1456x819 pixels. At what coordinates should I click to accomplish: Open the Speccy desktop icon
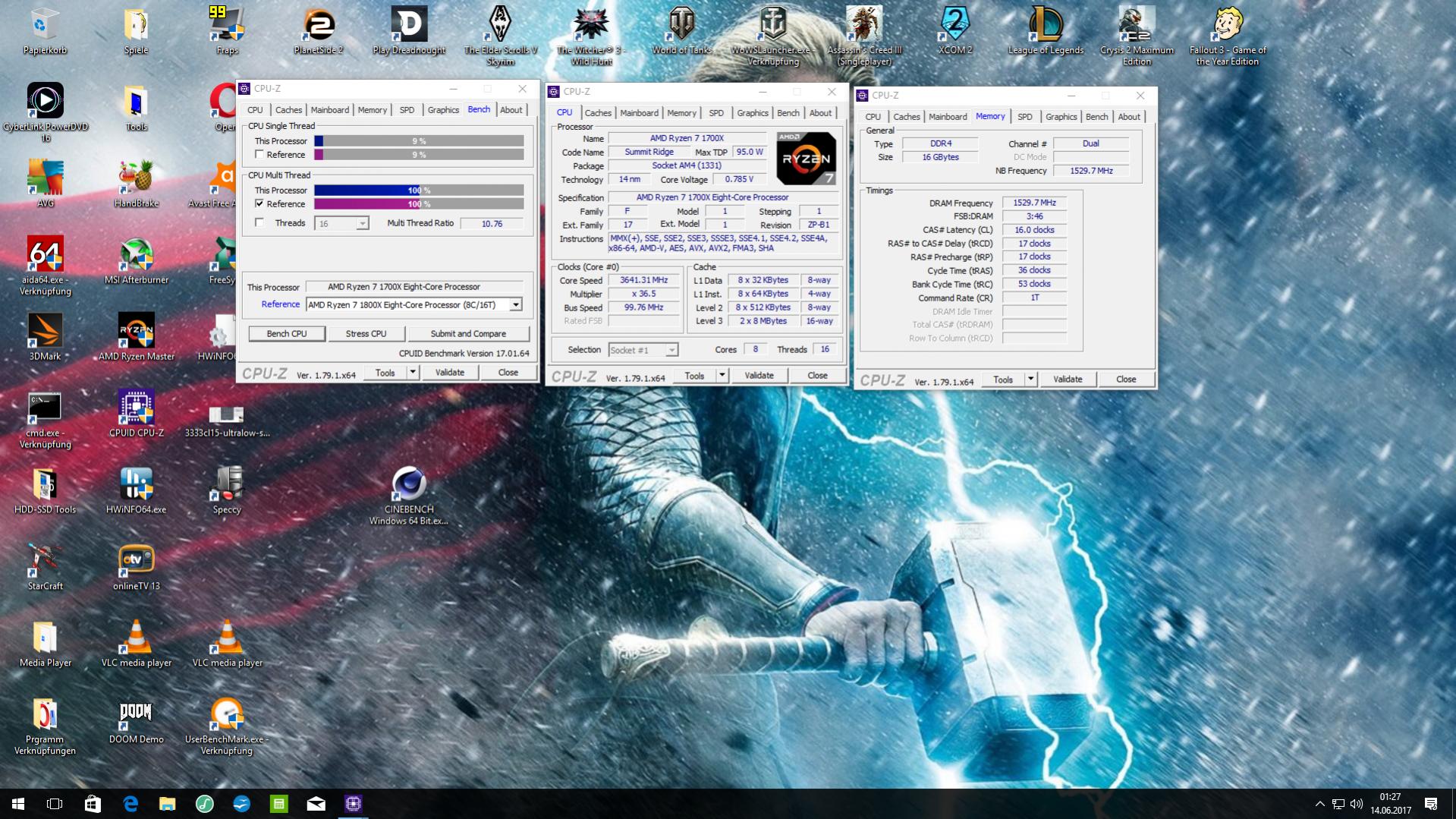pyautogui.click(x=227, y=490)
